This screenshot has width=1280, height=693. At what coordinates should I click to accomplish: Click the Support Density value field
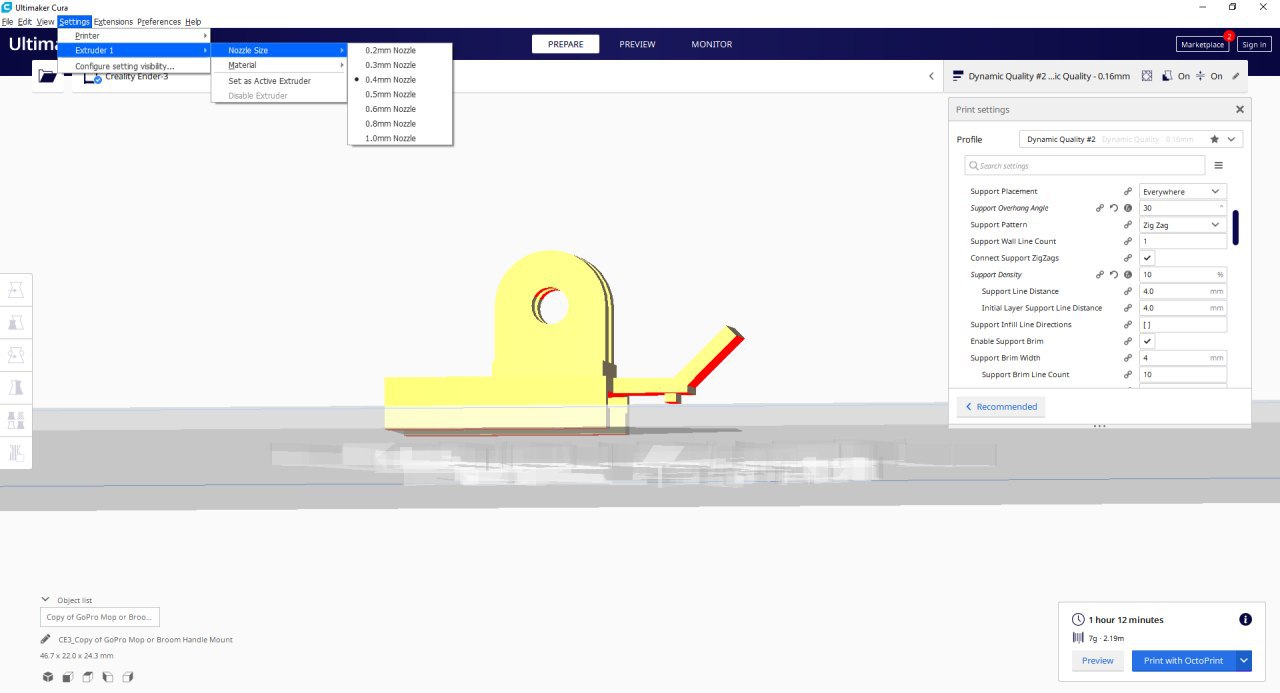1183,274
